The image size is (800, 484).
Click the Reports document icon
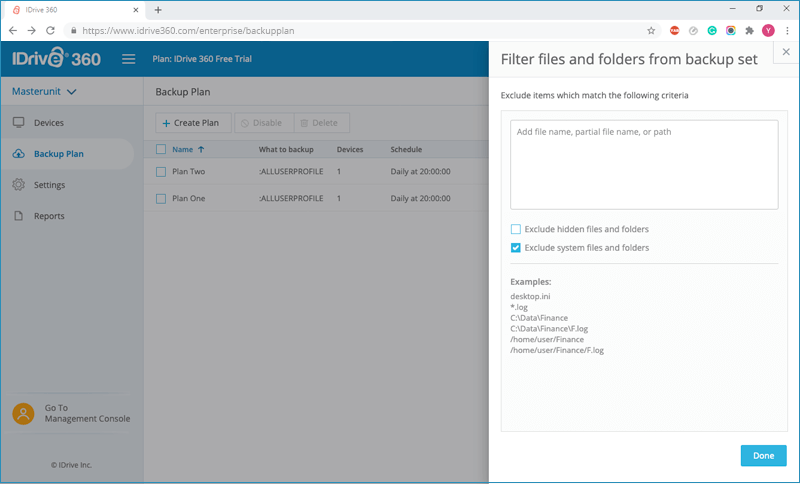click(x=19, y=216)
